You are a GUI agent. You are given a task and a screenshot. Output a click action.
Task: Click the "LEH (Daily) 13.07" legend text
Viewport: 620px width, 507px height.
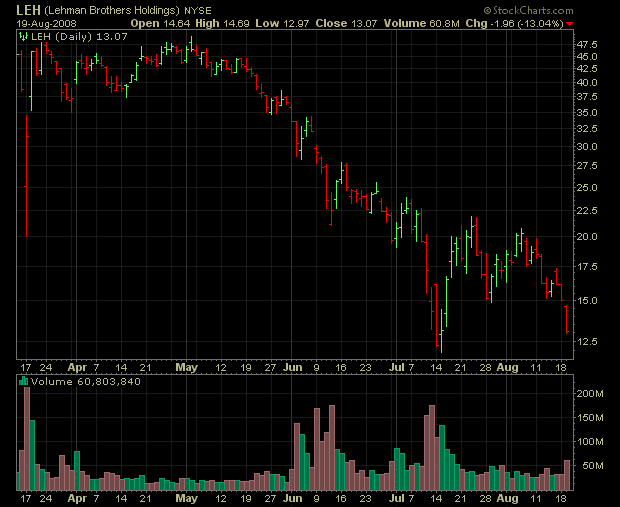click(79, 37)
